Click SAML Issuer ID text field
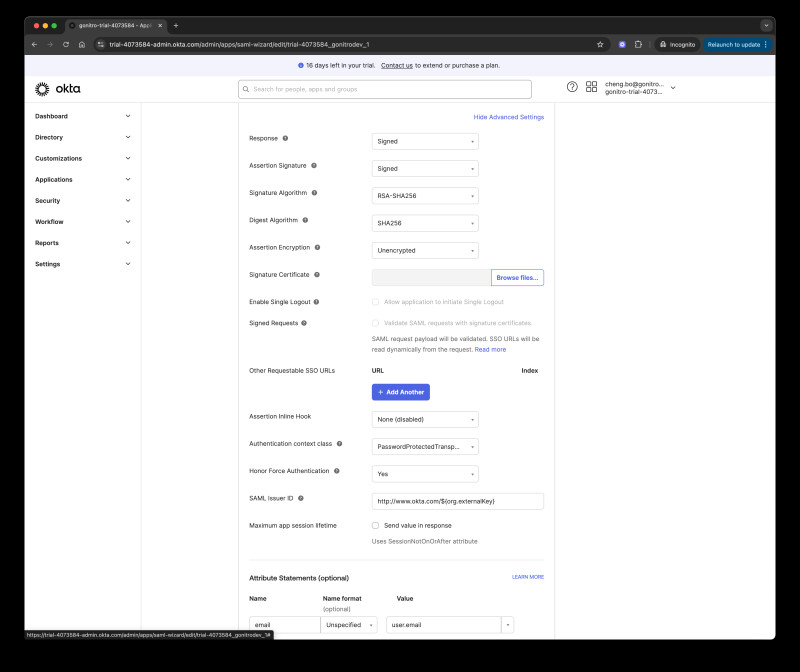The height and width of the screenshot is (672, 800). pyautogui.click(x=458, y=501)
